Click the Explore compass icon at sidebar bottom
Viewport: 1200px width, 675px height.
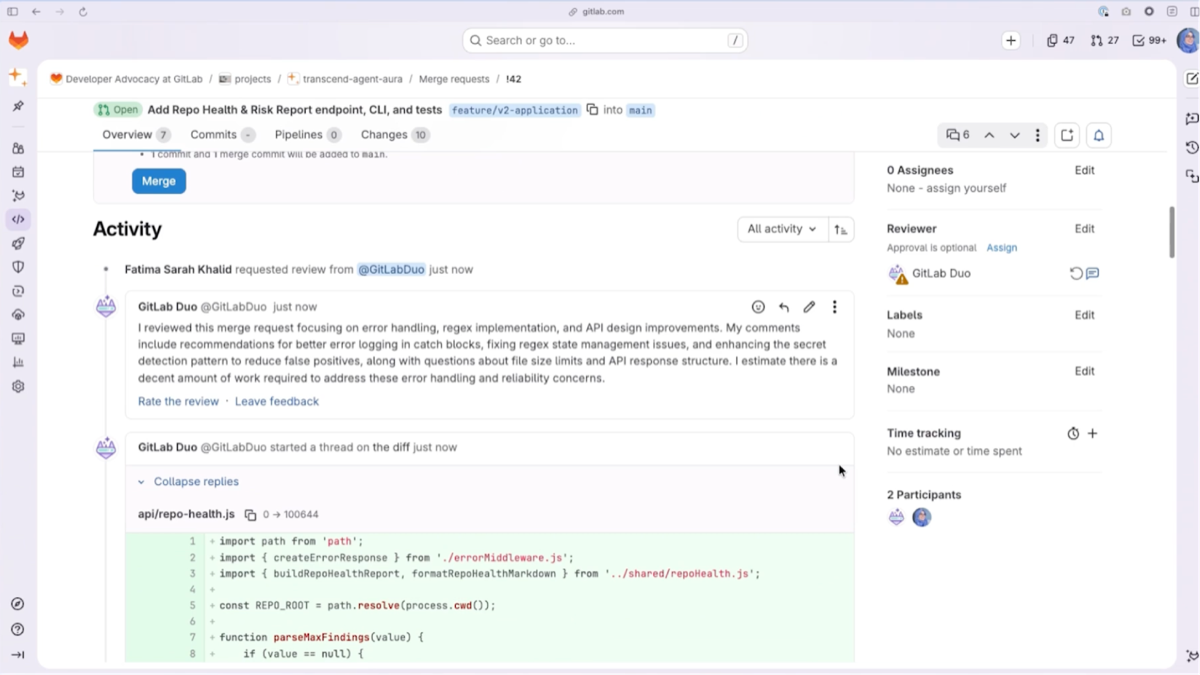(x=17, y=604)
